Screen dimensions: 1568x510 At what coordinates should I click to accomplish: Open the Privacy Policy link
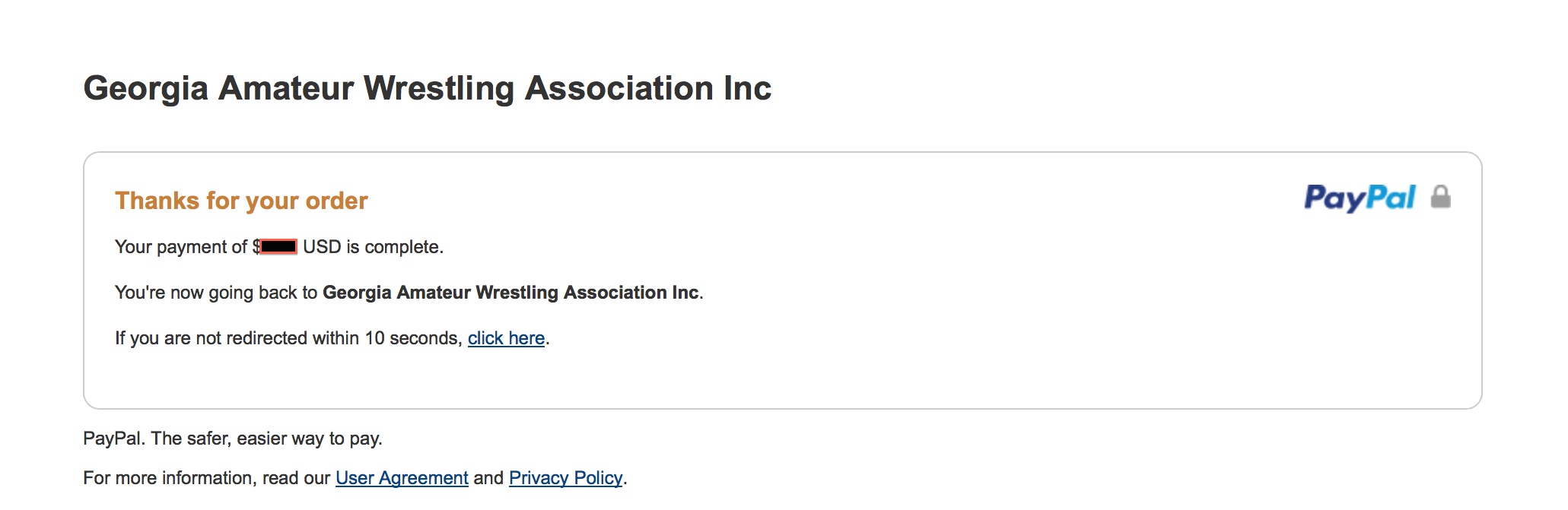coord(565,478)
